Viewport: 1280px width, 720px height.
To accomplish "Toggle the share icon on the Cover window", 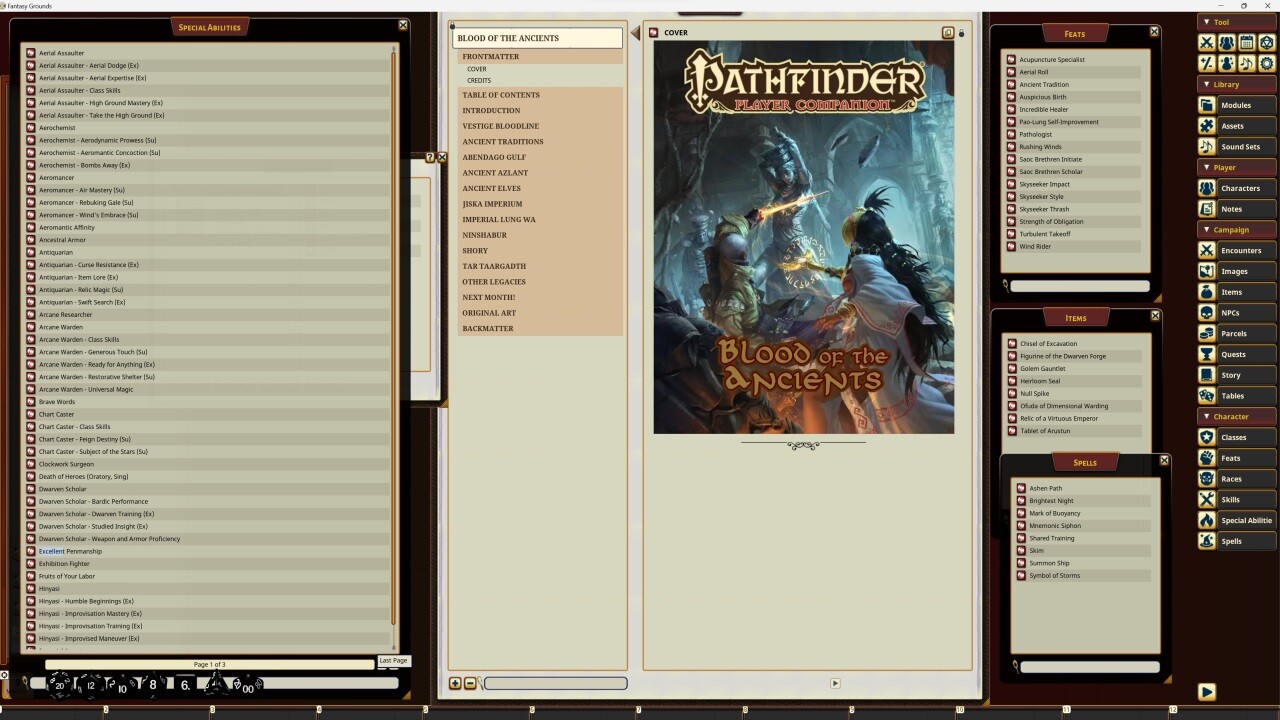I will click(x=947, y=32).
